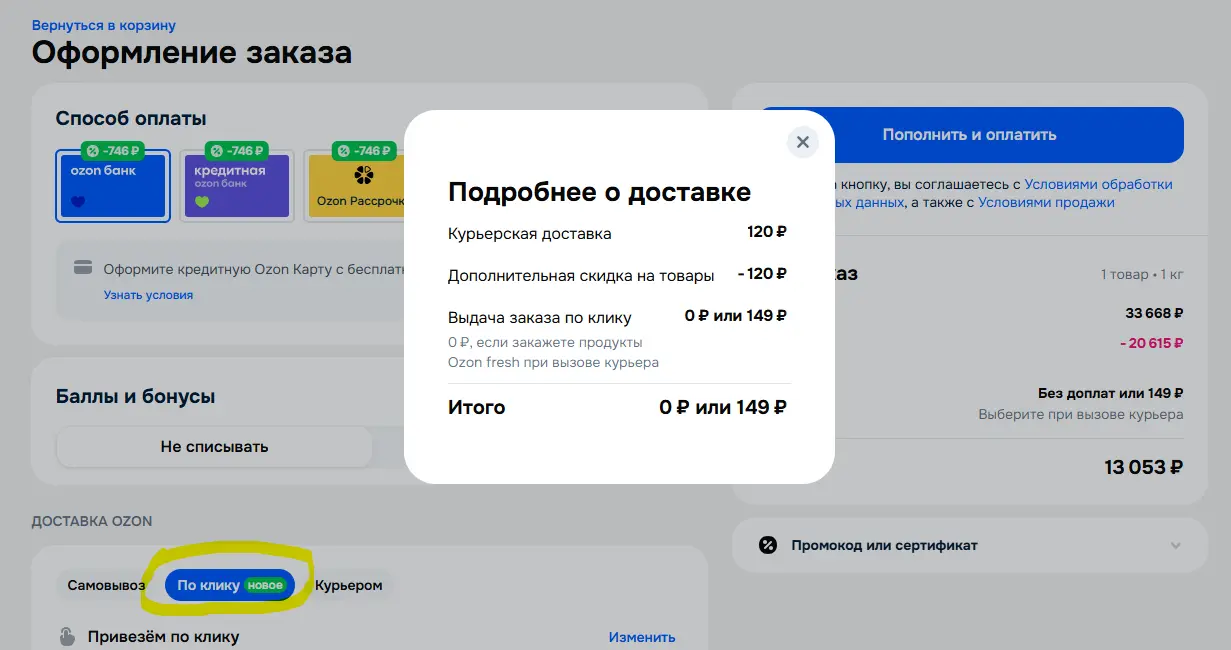Click the 'Баллы и бонусы' heading

[x=136, y=396]
